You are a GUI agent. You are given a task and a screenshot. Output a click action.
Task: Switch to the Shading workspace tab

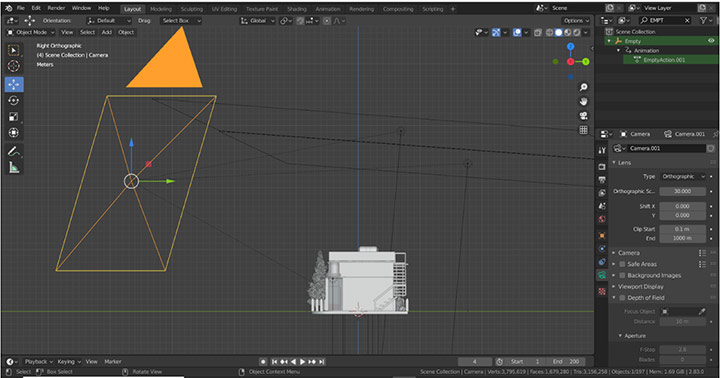(297, 9)
